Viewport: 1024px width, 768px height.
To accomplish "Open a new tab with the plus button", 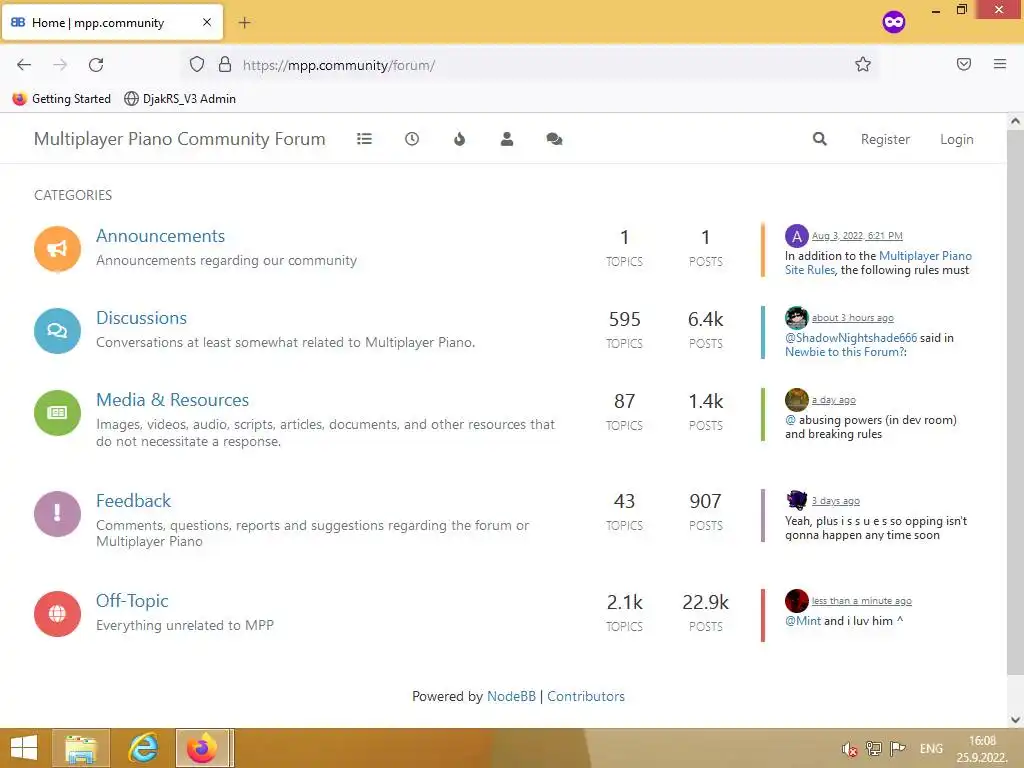I will pyautogui.click(x=244, y=23).
